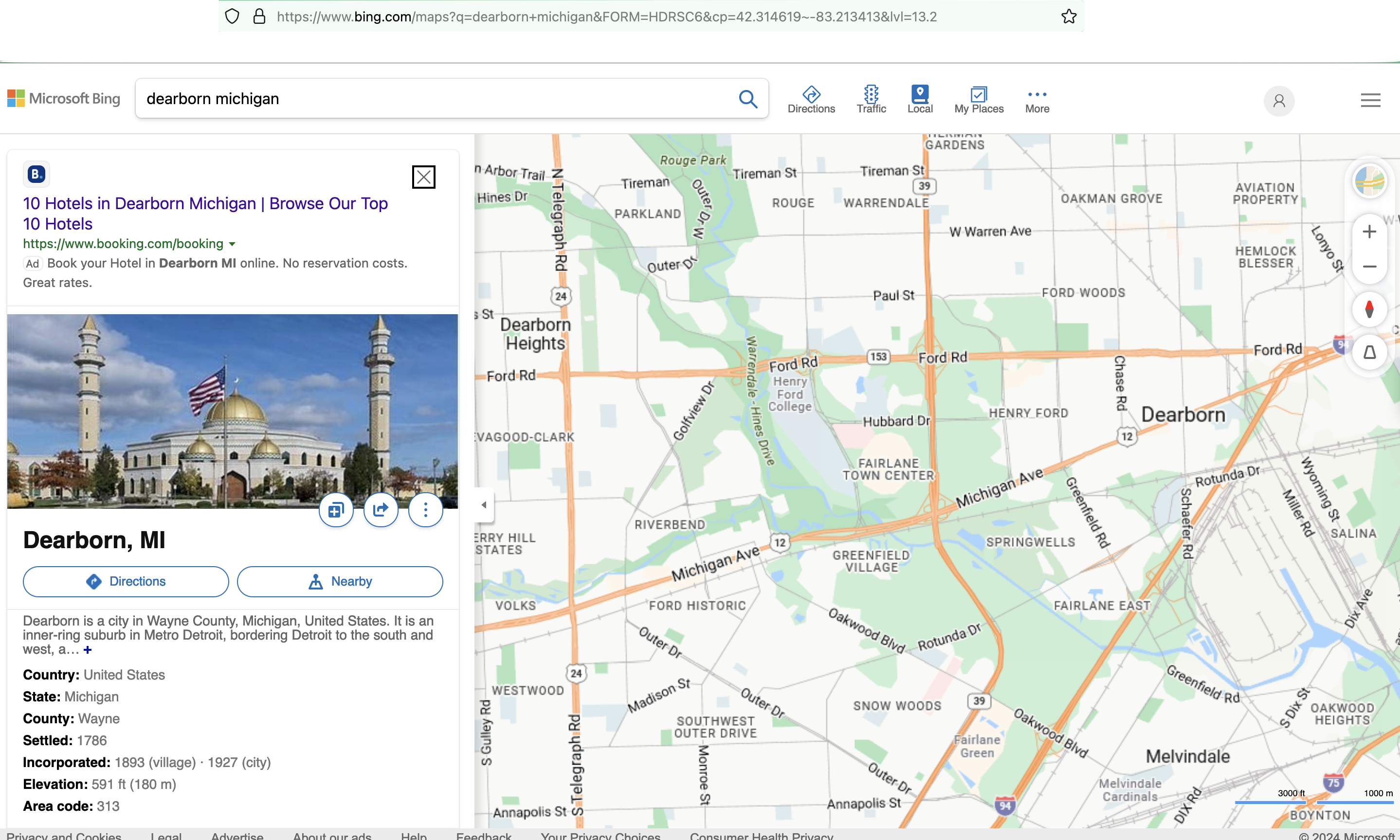
Task: Click the Dearborn, MI heading
Action: tap(94, 540)
